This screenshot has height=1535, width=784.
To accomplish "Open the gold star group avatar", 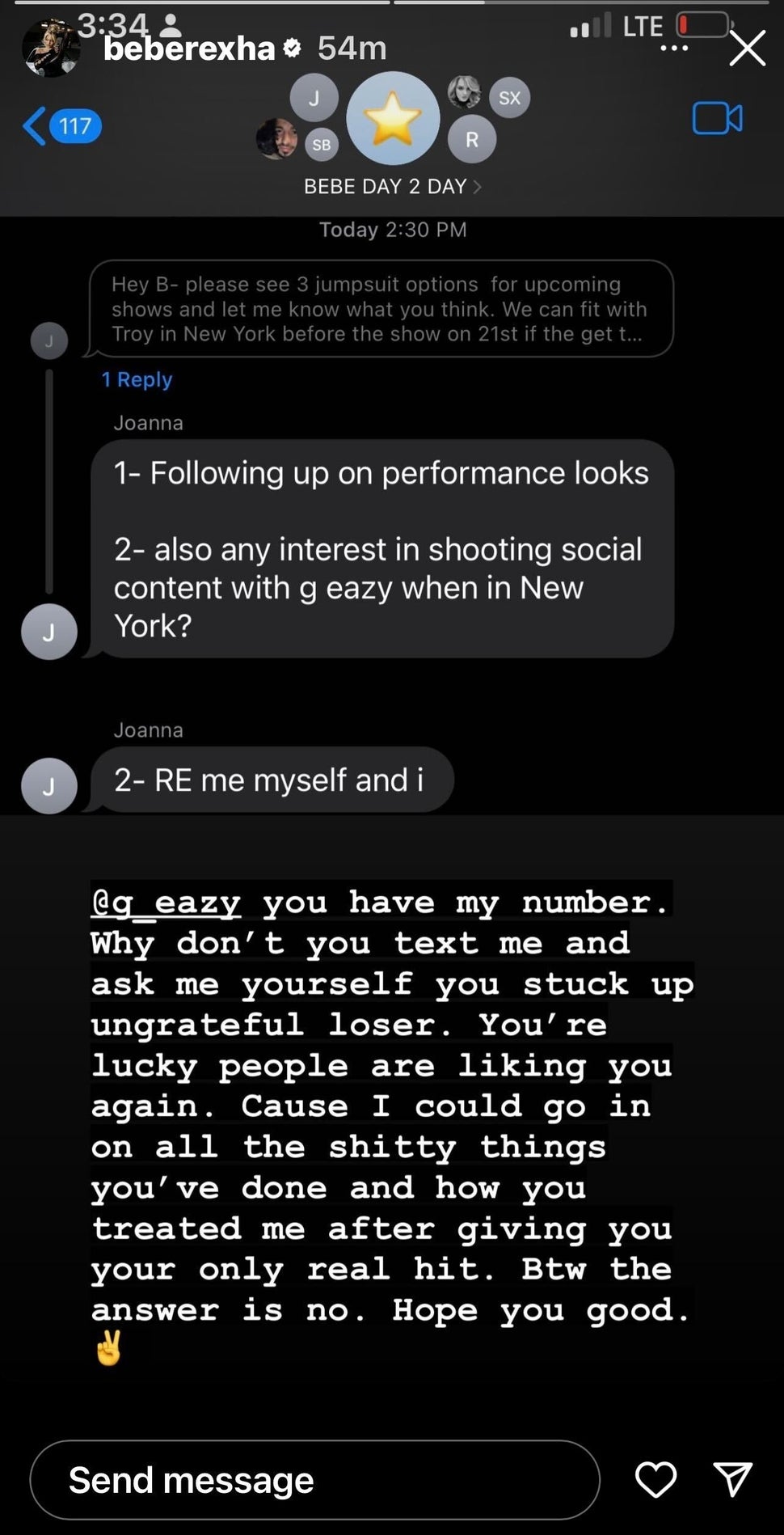I will click(x=393, y=119).
